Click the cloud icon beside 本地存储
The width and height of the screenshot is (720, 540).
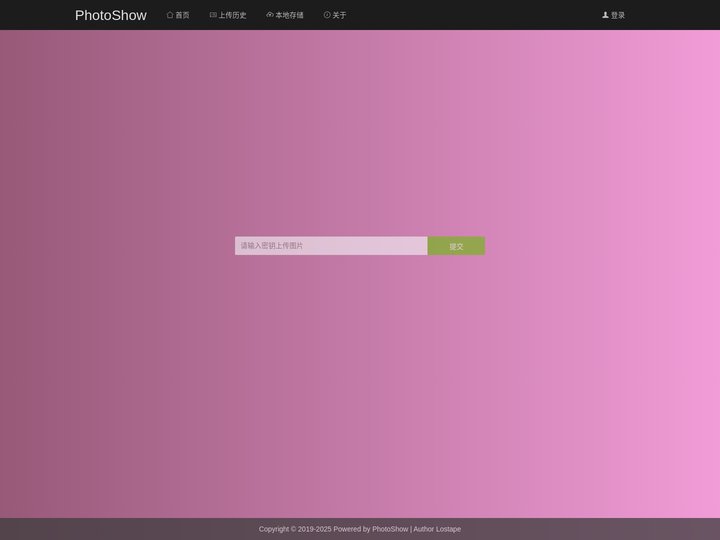tap(270, 15)
